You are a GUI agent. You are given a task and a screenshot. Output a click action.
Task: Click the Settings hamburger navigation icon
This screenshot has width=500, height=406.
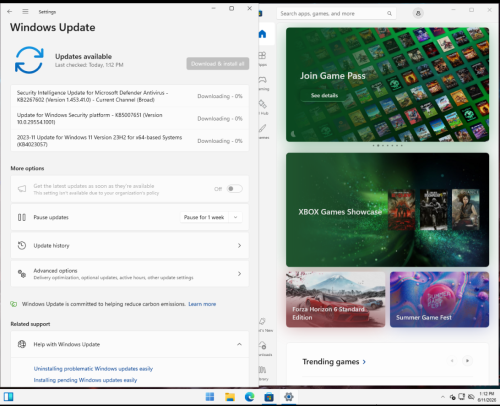25,12
